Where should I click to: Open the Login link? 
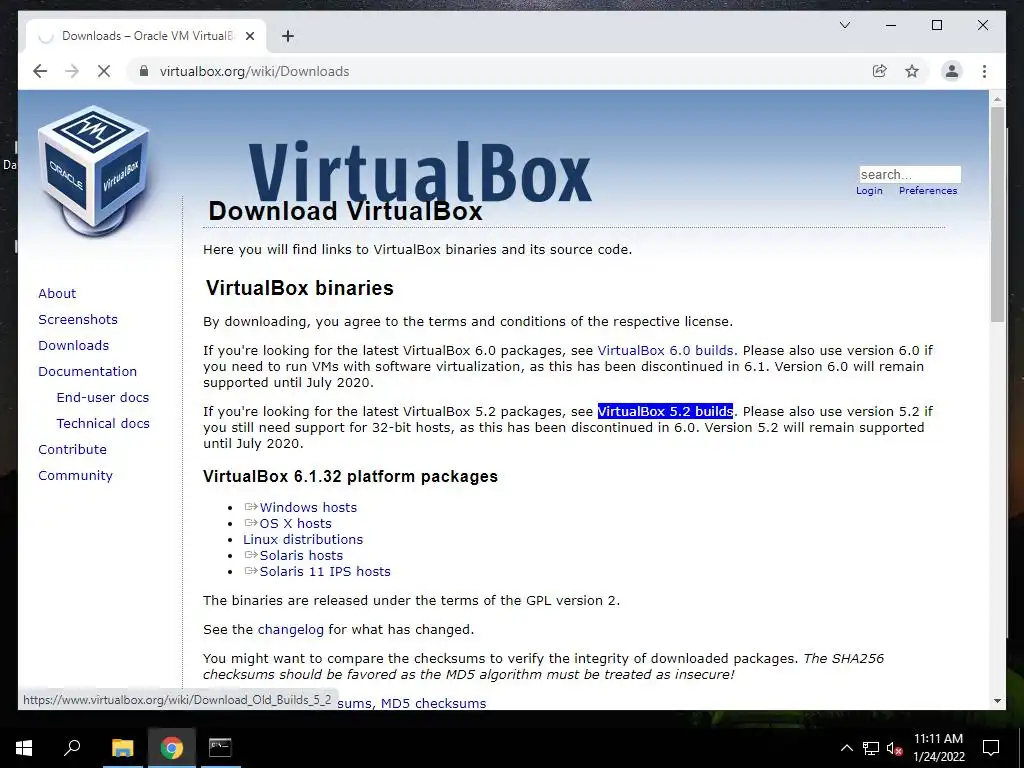(x=869, y=191)
